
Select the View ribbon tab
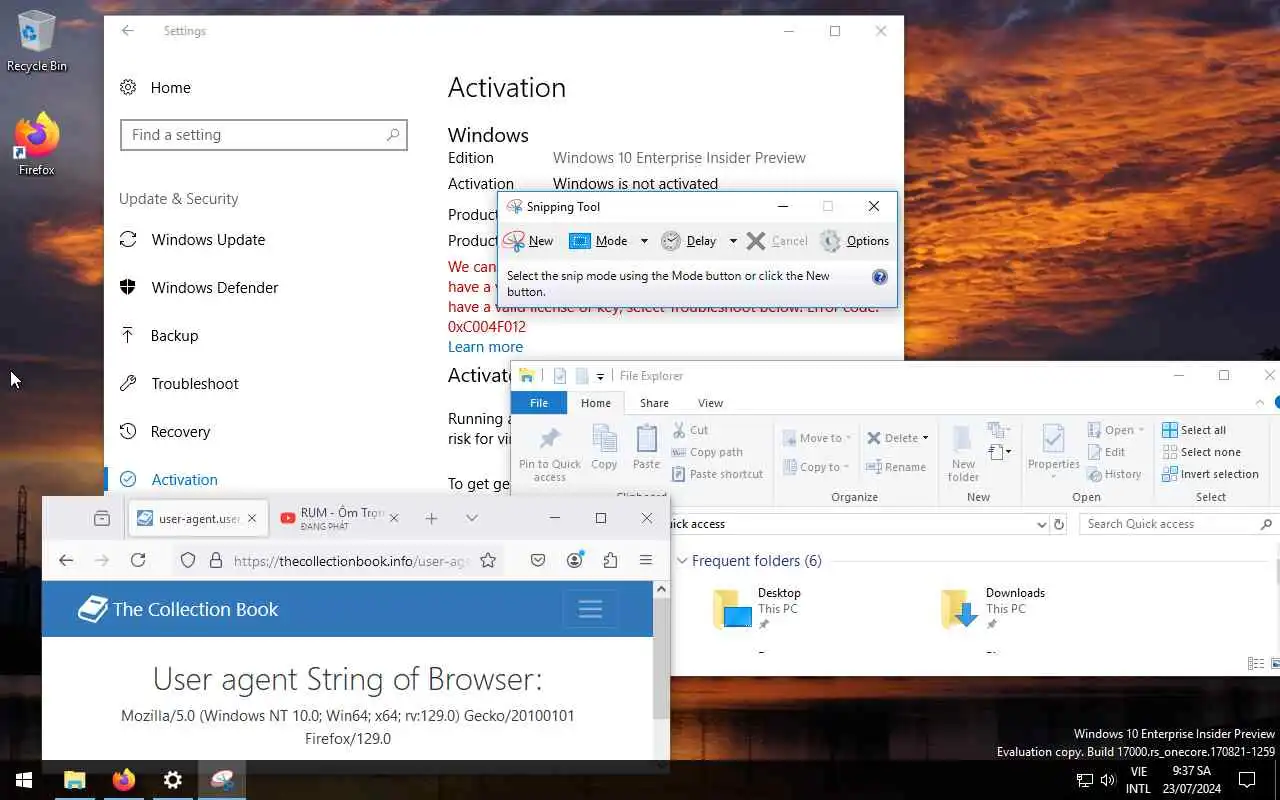(x=710, y=403)
